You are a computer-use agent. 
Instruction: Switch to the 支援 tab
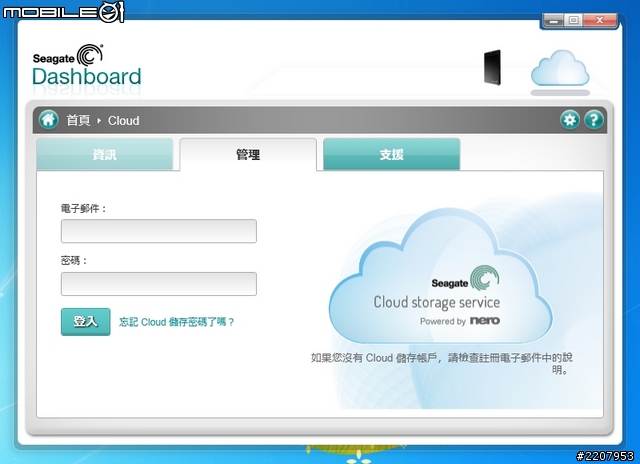click(392, 154)
